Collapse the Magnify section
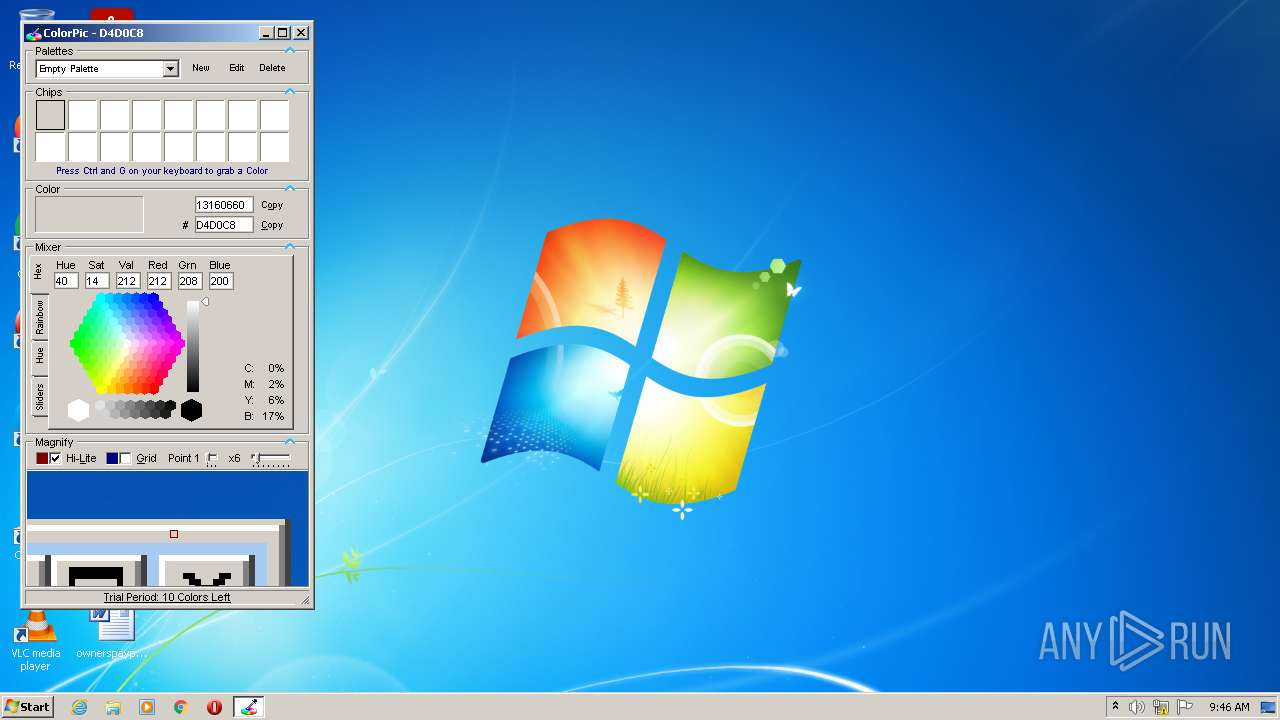The height and width of the screenshot is (720, 1280). [290, 441]
